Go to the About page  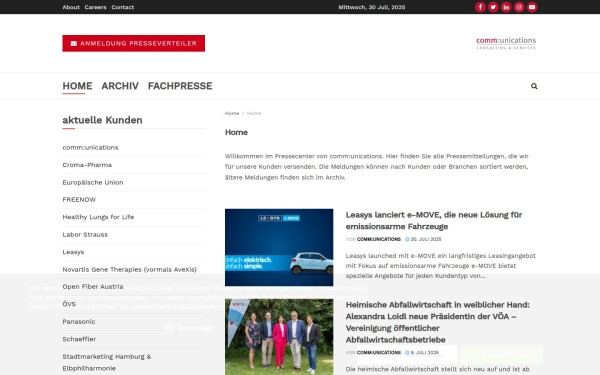click(x=71, y=7)
